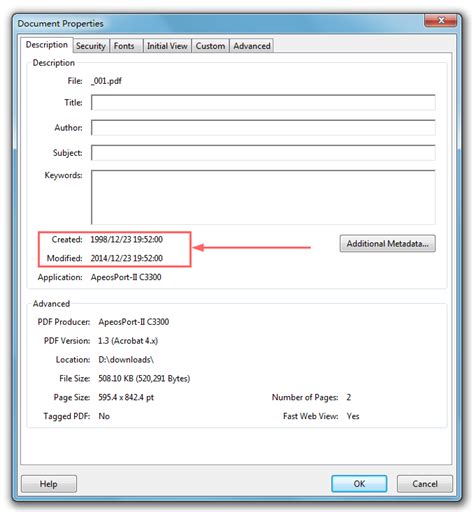Select the Initial View tab
This screenshot has height=512, width=474.
167,46
